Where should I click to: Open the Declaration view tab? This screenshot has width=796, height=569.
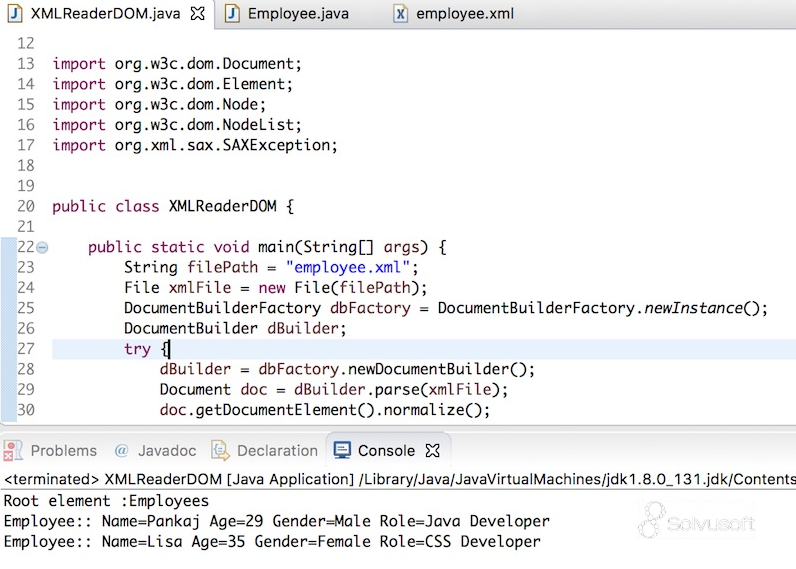click(x=277, y=451)
